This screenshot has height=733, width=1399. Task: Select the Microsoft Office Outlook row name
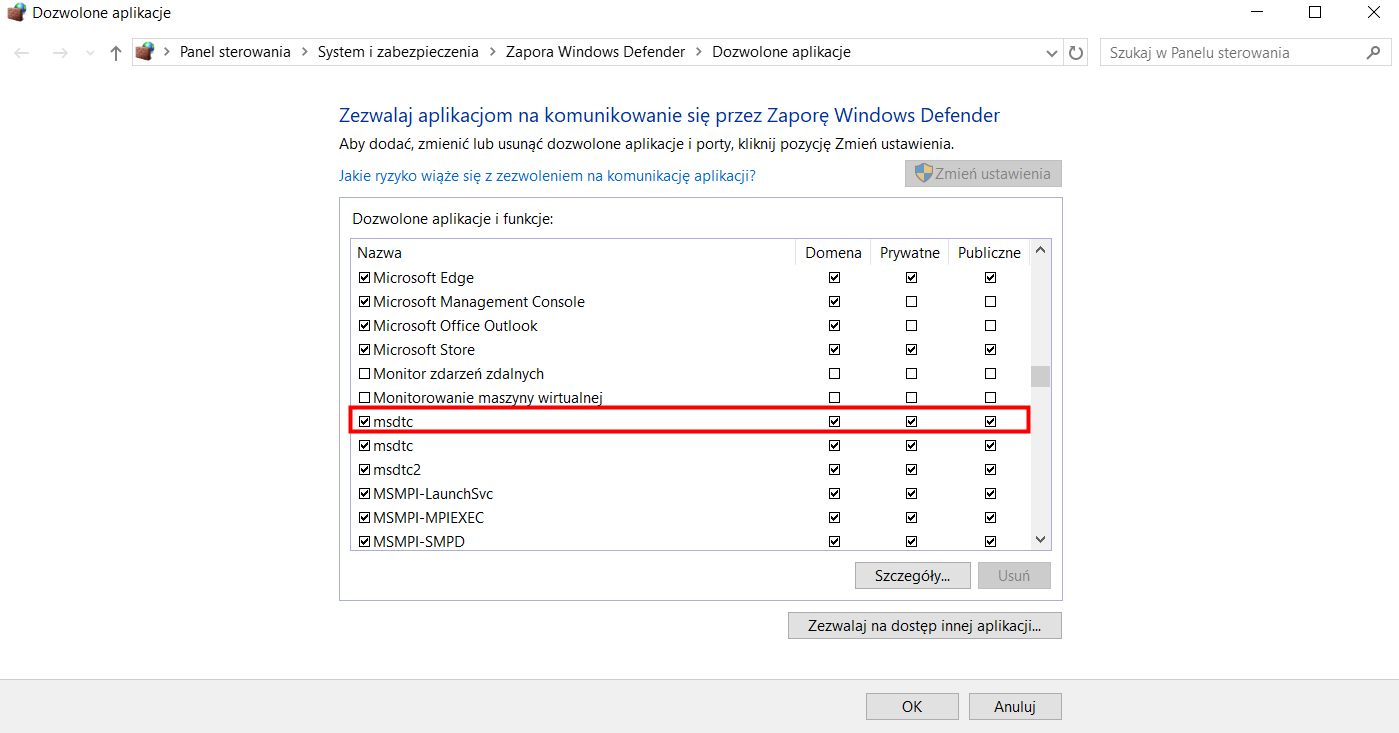455,326
